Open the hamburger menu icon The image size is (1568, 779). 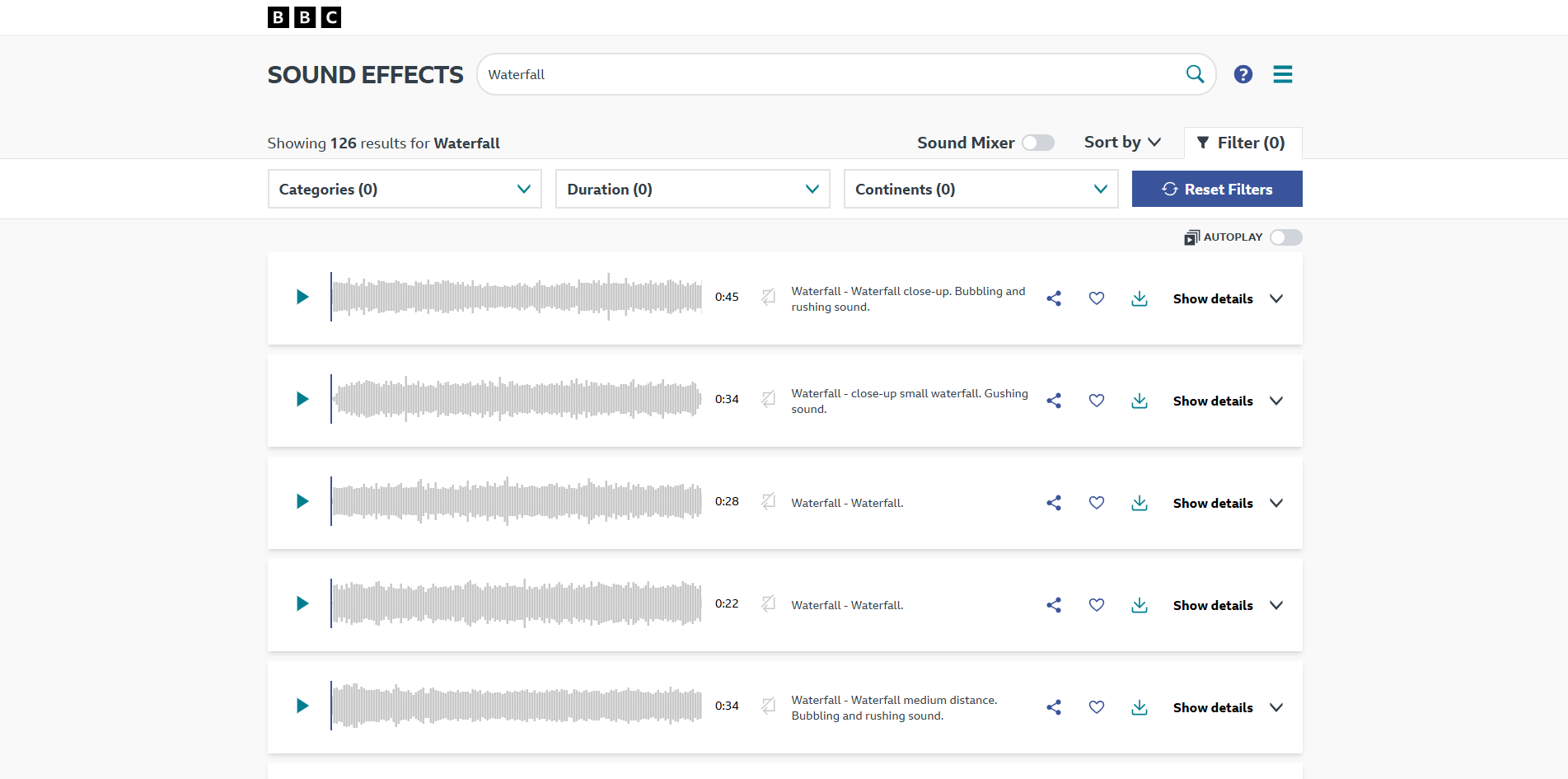[1282, 74]
